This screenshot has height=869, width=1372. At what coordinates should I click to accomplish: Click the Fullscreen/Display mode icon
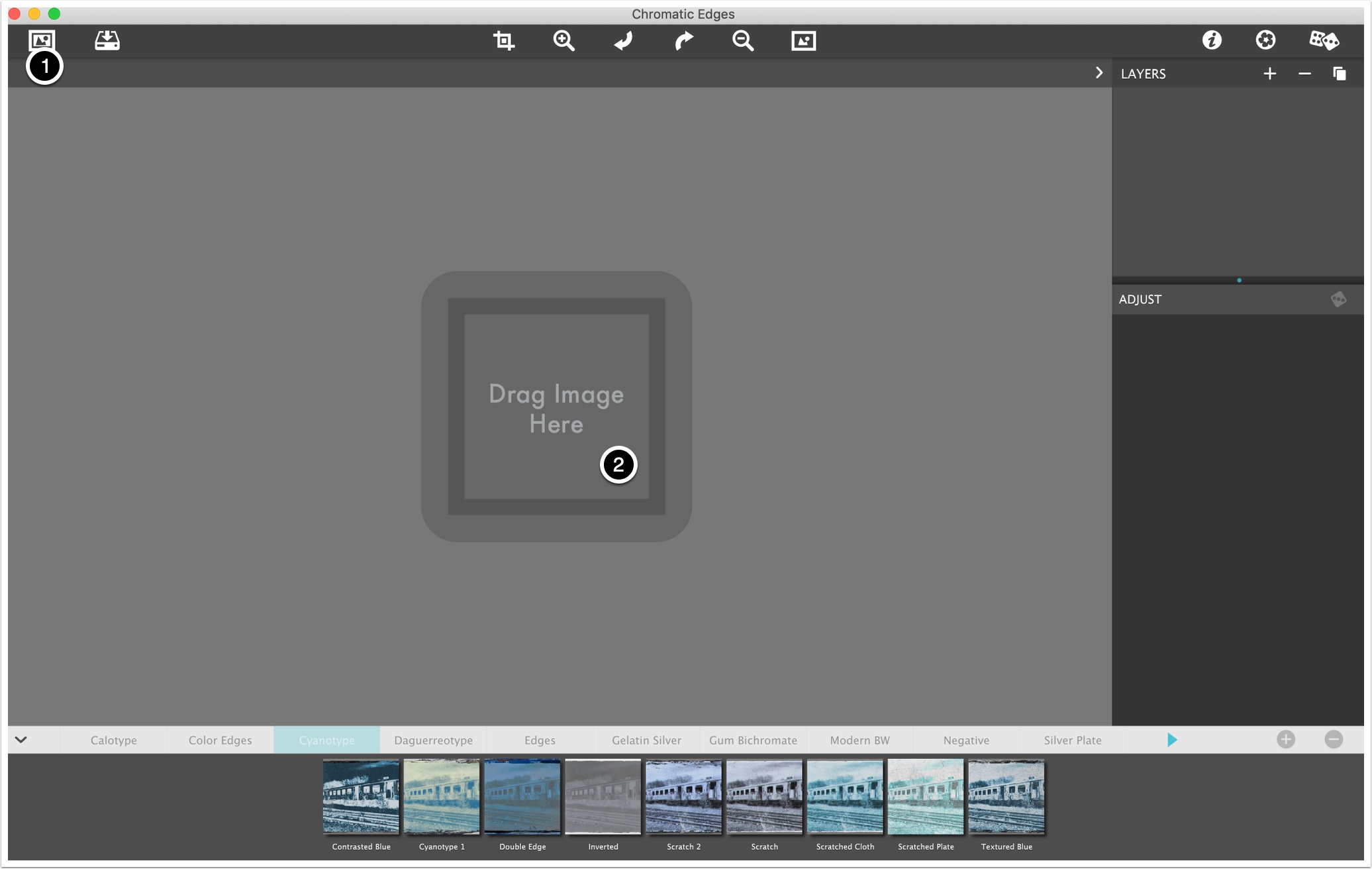[802, 40]
